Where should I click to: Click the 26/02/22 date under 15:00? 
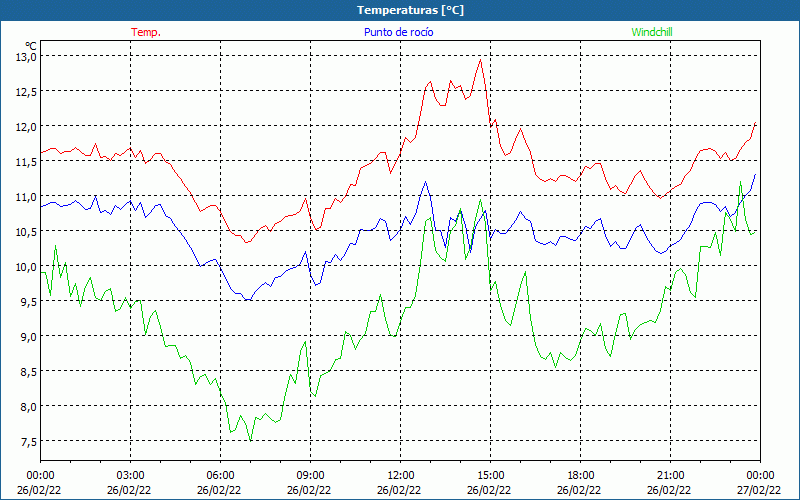pos(489,490)
